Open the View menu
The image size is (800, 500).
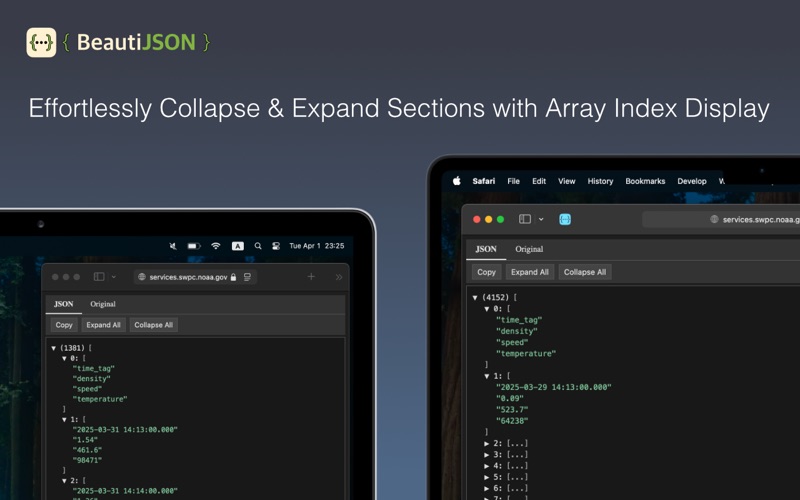click(566, 181)
